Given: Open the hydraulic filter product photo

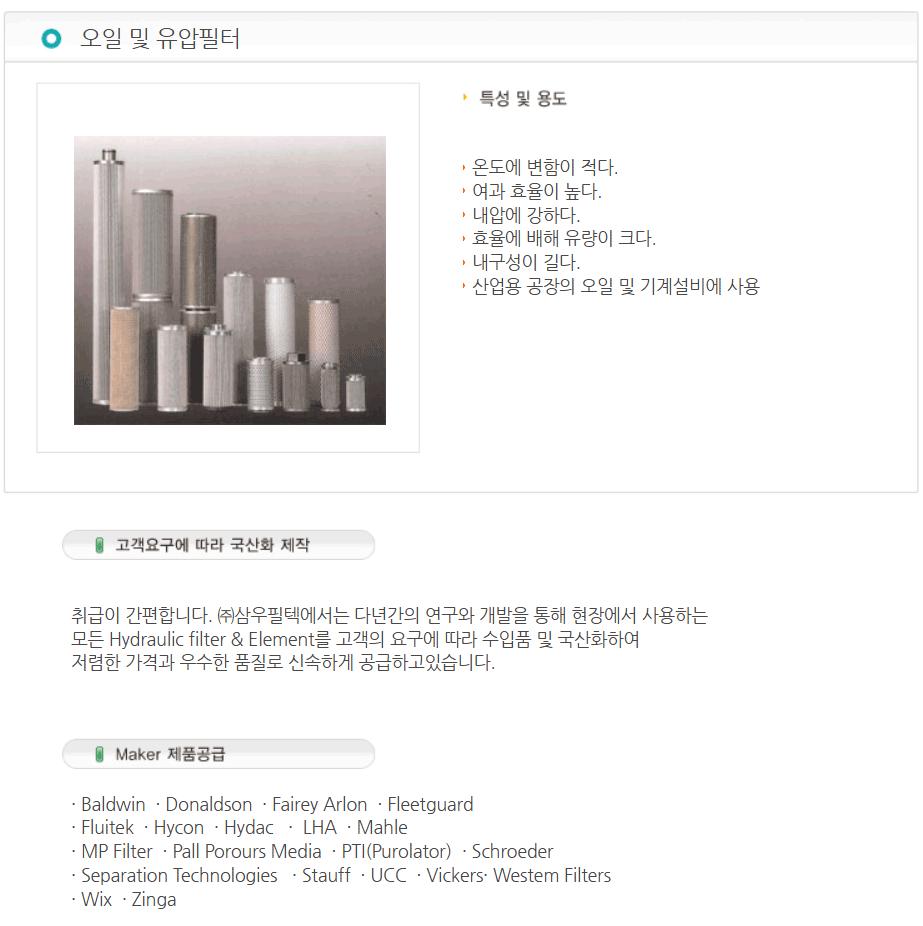Looking at the screenshot, I should [230, 281].
